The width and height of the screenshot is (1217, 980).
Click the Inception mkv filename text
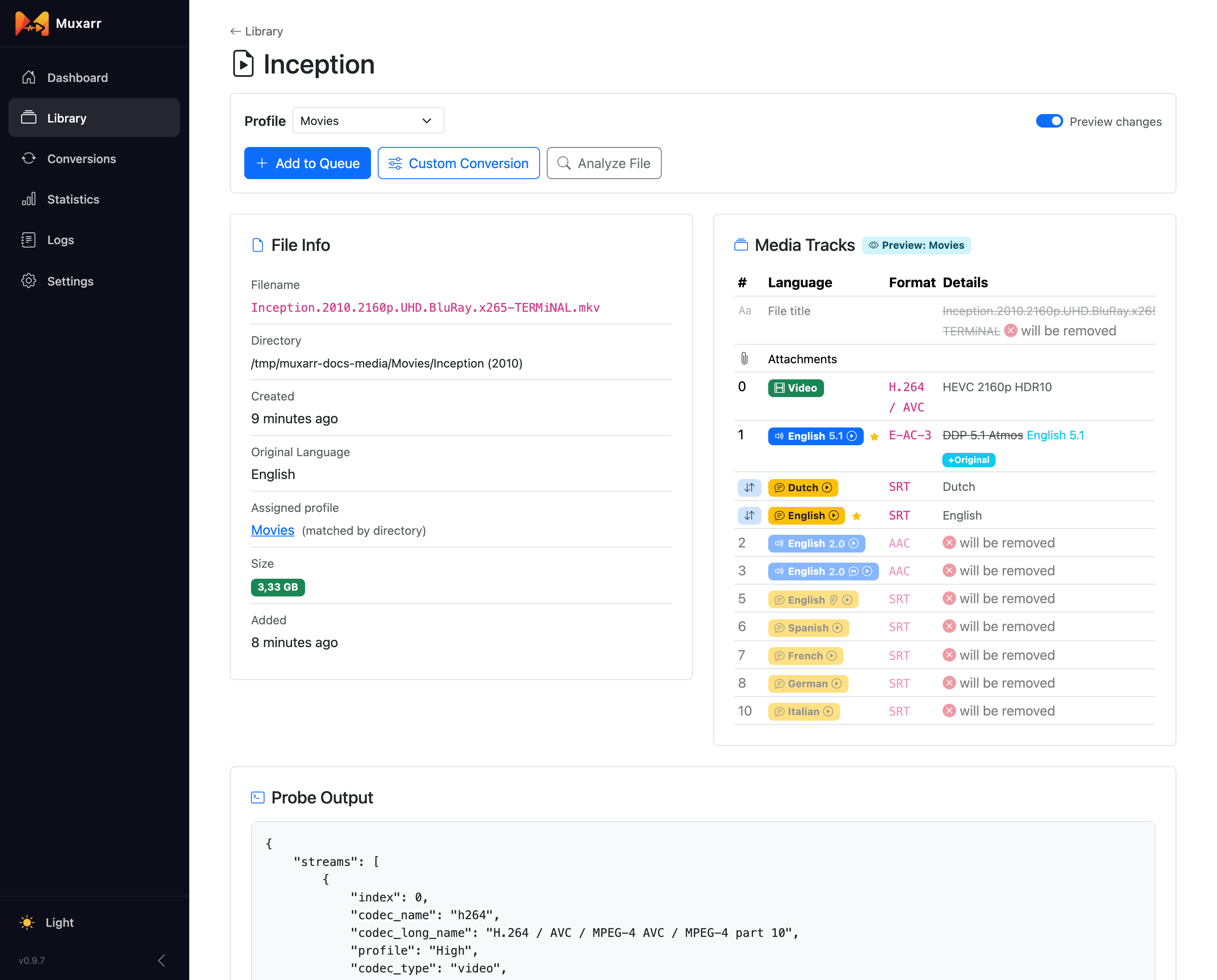[x=425, y=308]
